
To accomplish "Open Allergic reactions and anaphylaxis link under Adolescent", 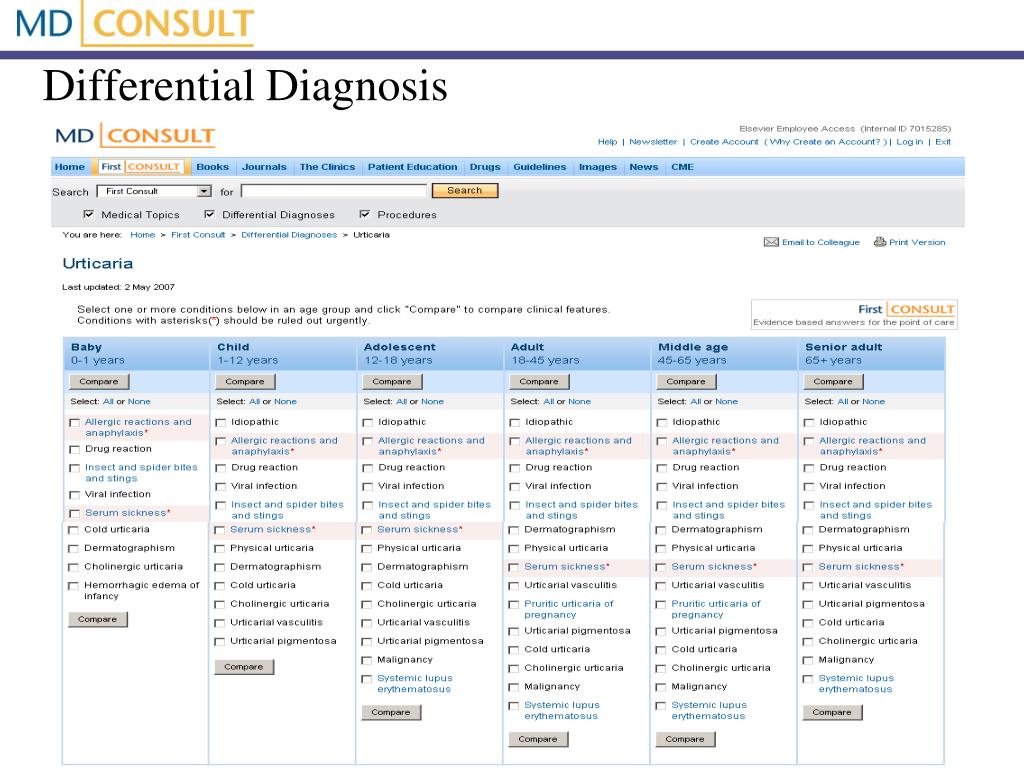I will [432, 446].
